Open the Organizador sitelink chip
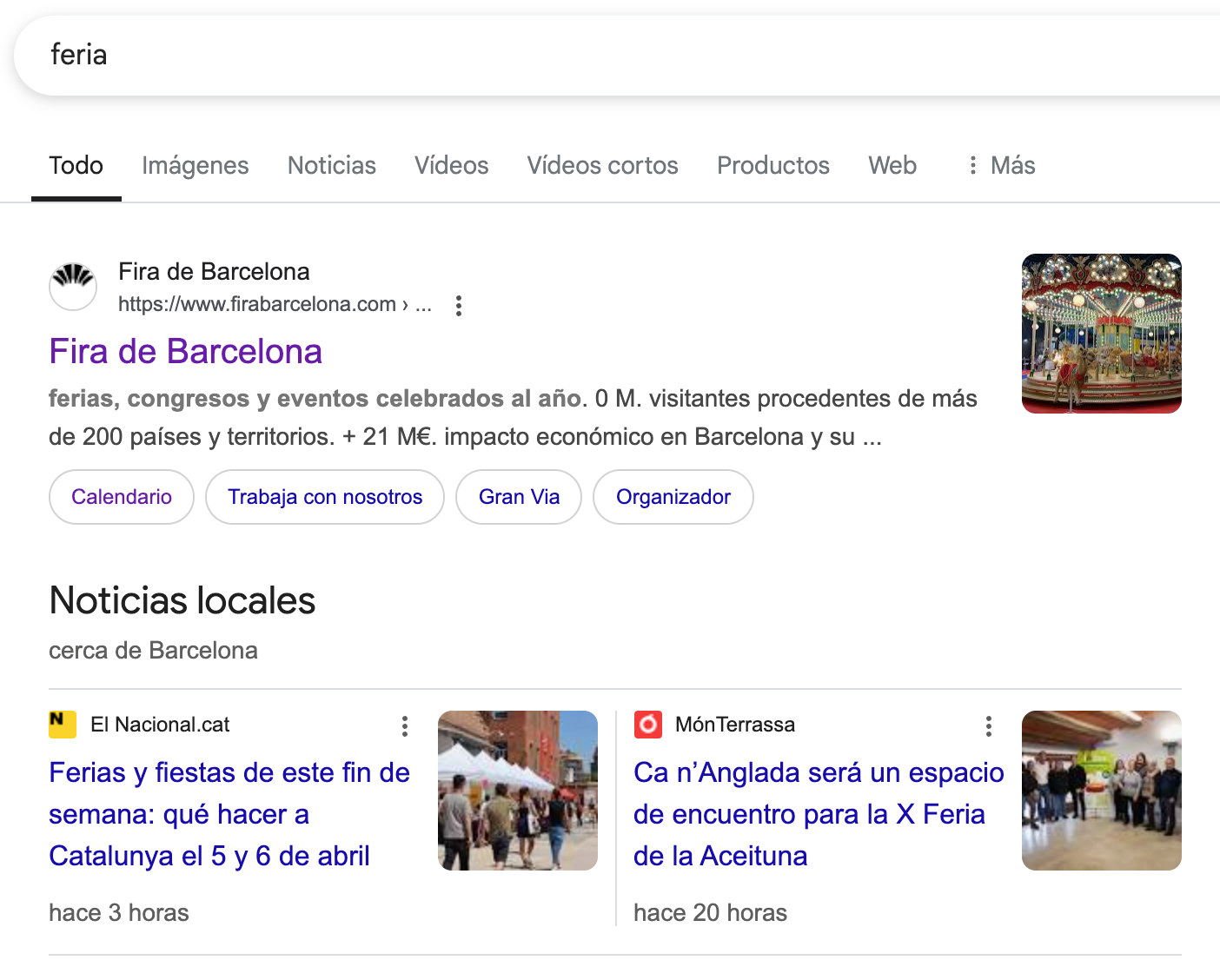Viewport: 1220px width, 980px height. 673,497
